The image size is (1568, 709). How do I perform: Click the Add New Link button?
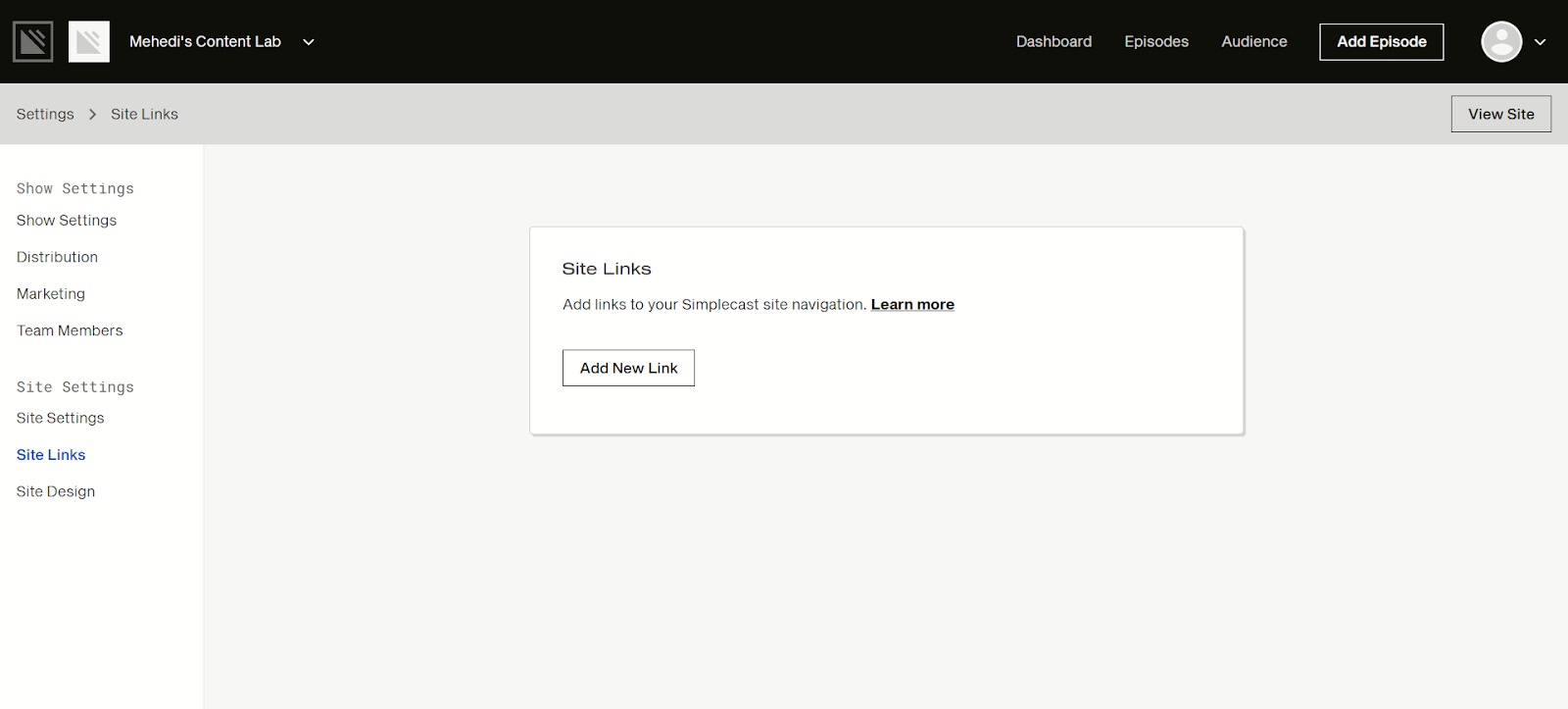[628, 368]
